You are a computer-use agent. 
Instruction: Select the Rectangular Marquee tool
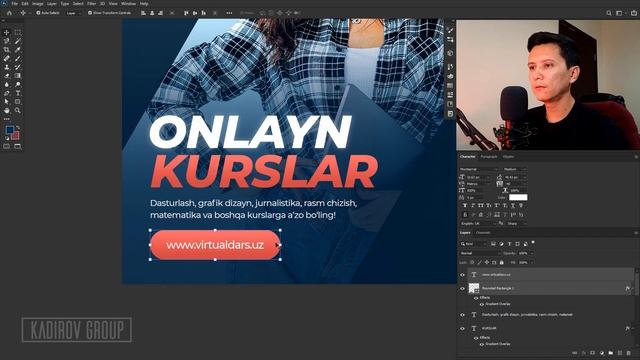(18, 32)
